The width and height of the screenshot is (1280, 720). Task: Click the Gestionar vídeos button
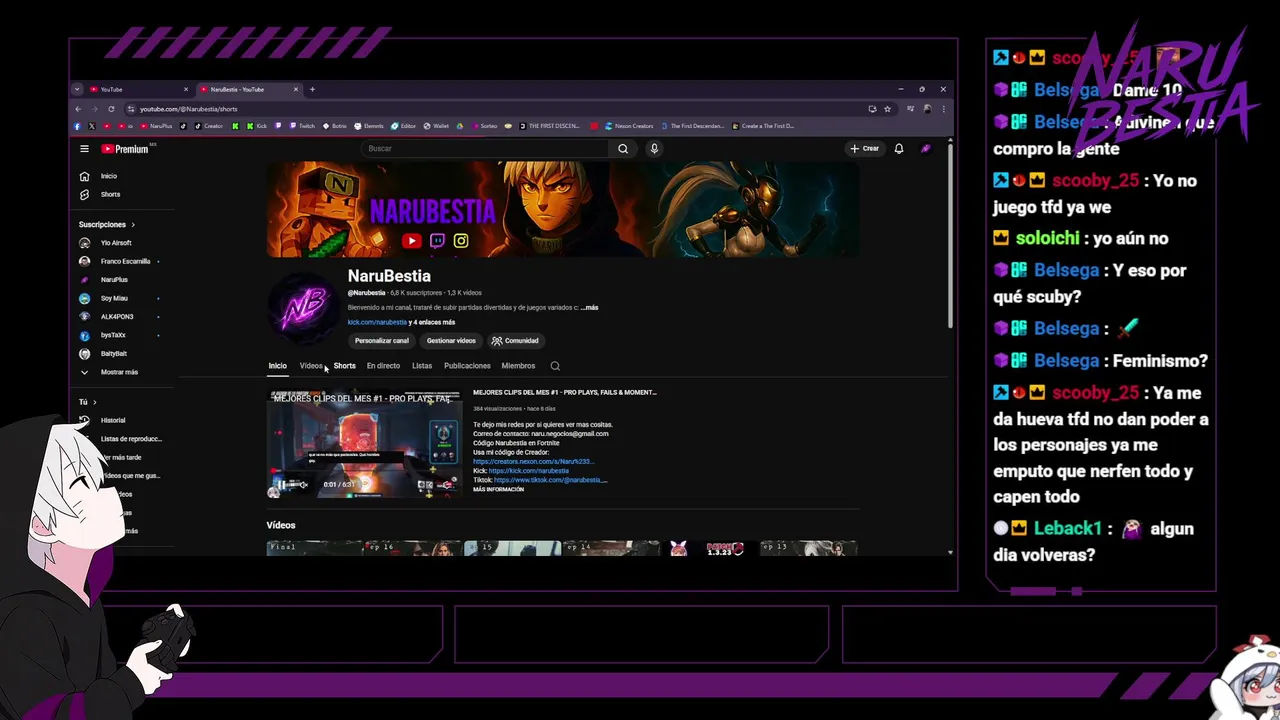[x=451, y=341]
